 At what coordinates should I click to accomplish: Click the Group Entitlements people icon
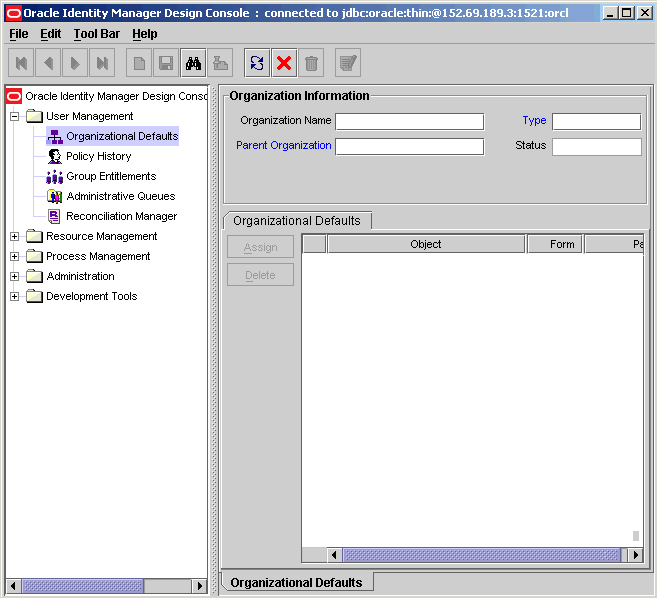point(54,176)
